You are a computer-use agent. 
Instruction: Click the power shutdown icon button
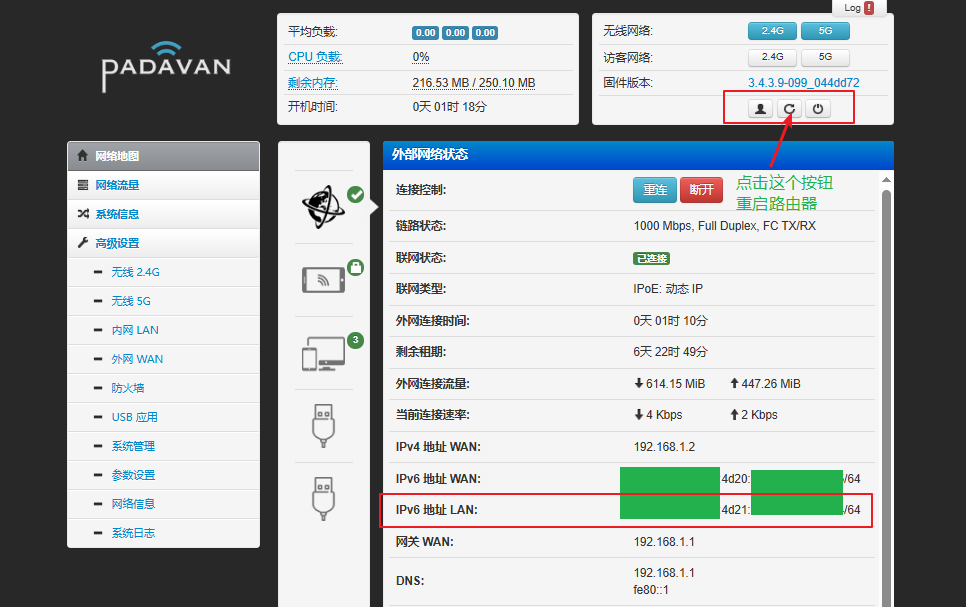tap(818, 109)
